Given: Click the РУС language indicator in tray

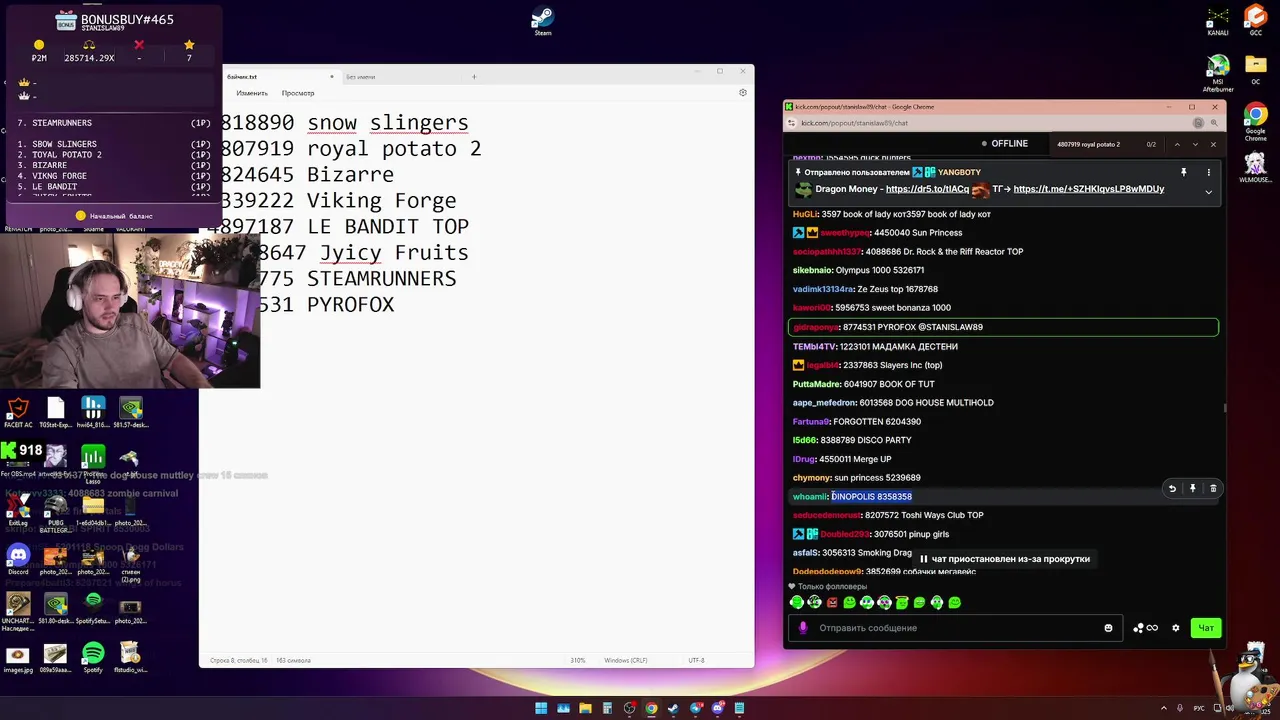Looking at the screenshot, I should pos(1198,708).
